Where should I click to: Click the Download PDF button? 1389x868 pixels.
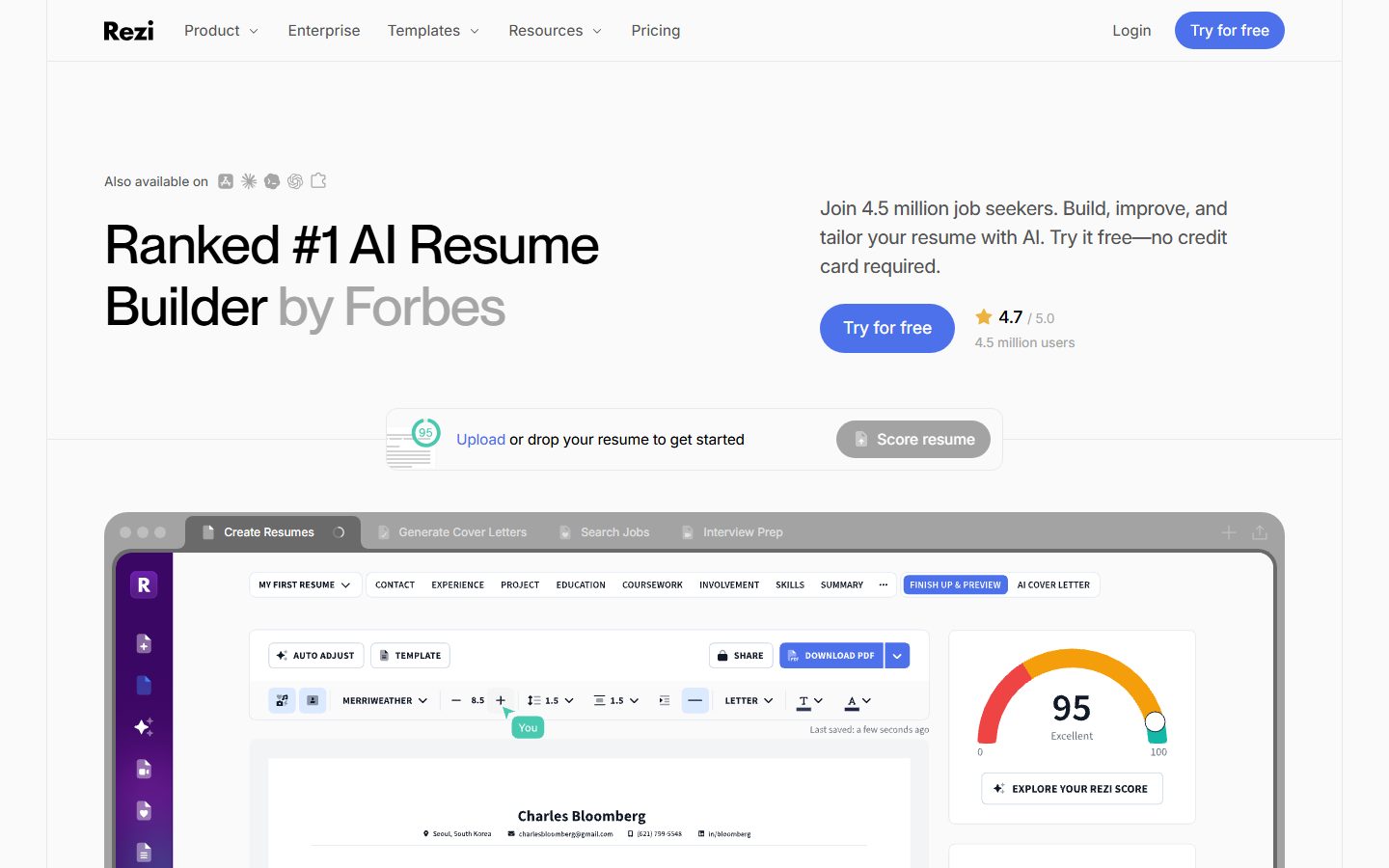coord(831,656)
